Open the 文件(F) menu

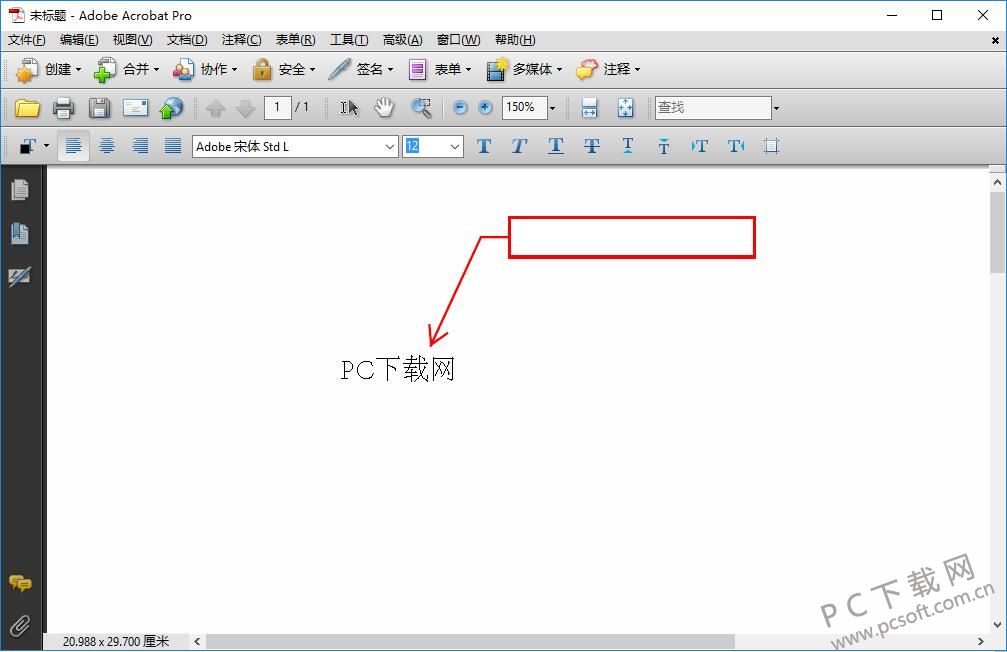26,40
